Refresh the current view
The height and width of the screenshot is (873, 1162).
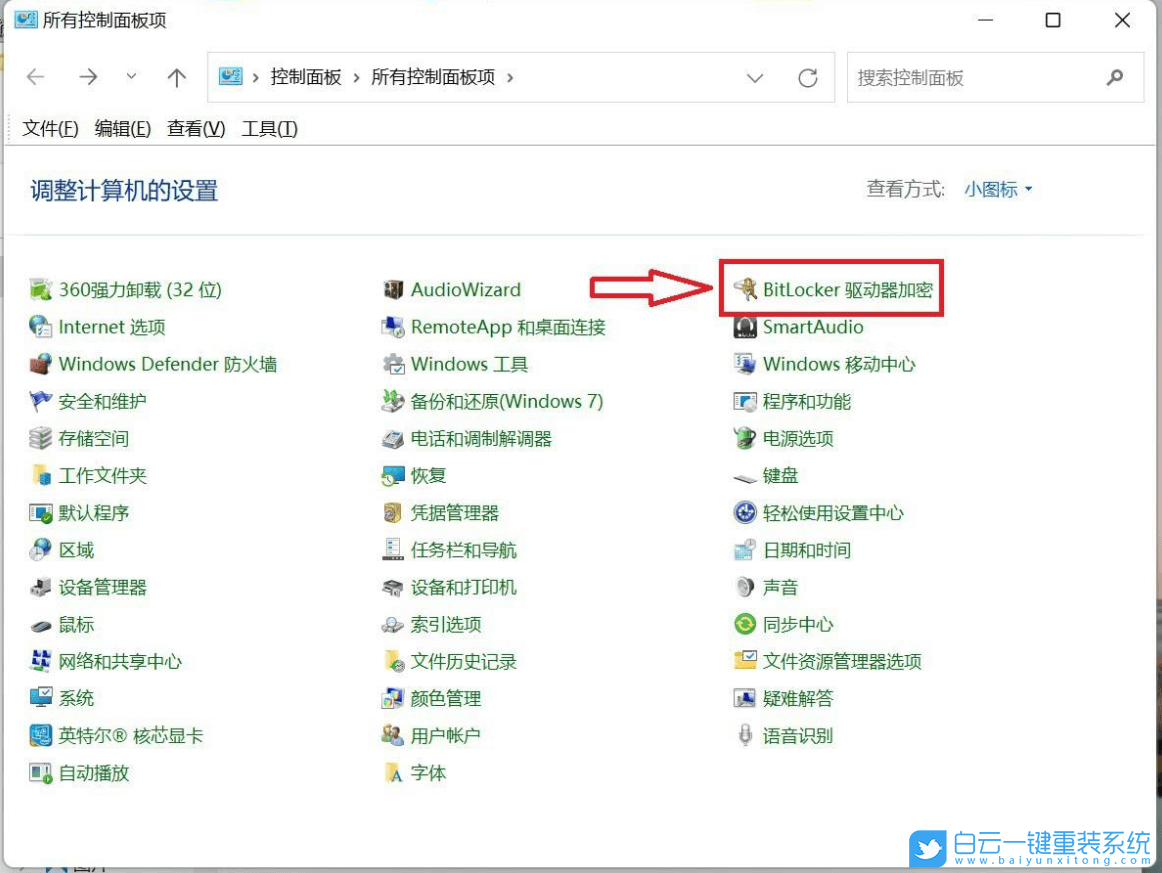click(808, 77)
